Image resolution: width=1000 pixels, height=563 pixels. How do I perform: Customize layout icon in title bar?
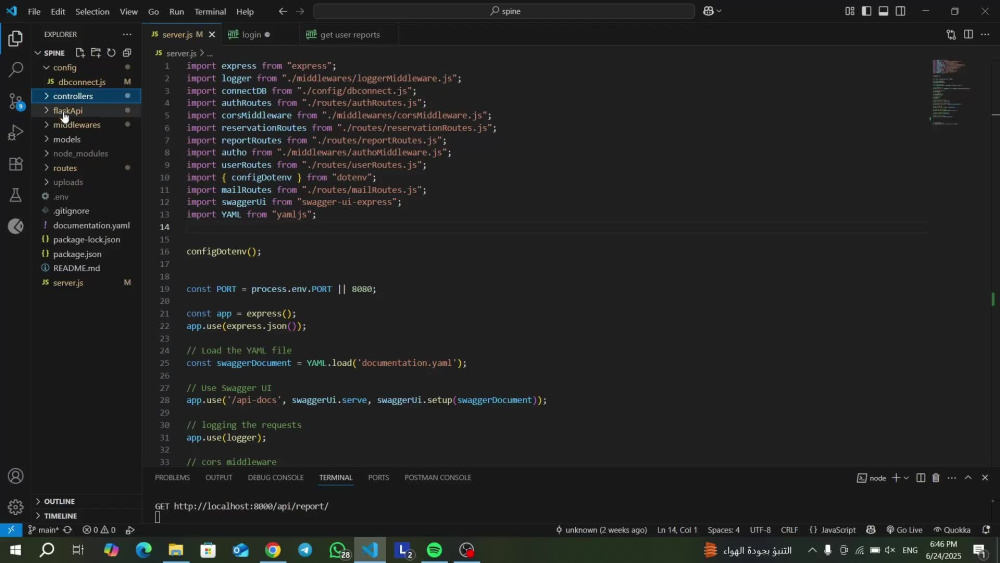849,11
